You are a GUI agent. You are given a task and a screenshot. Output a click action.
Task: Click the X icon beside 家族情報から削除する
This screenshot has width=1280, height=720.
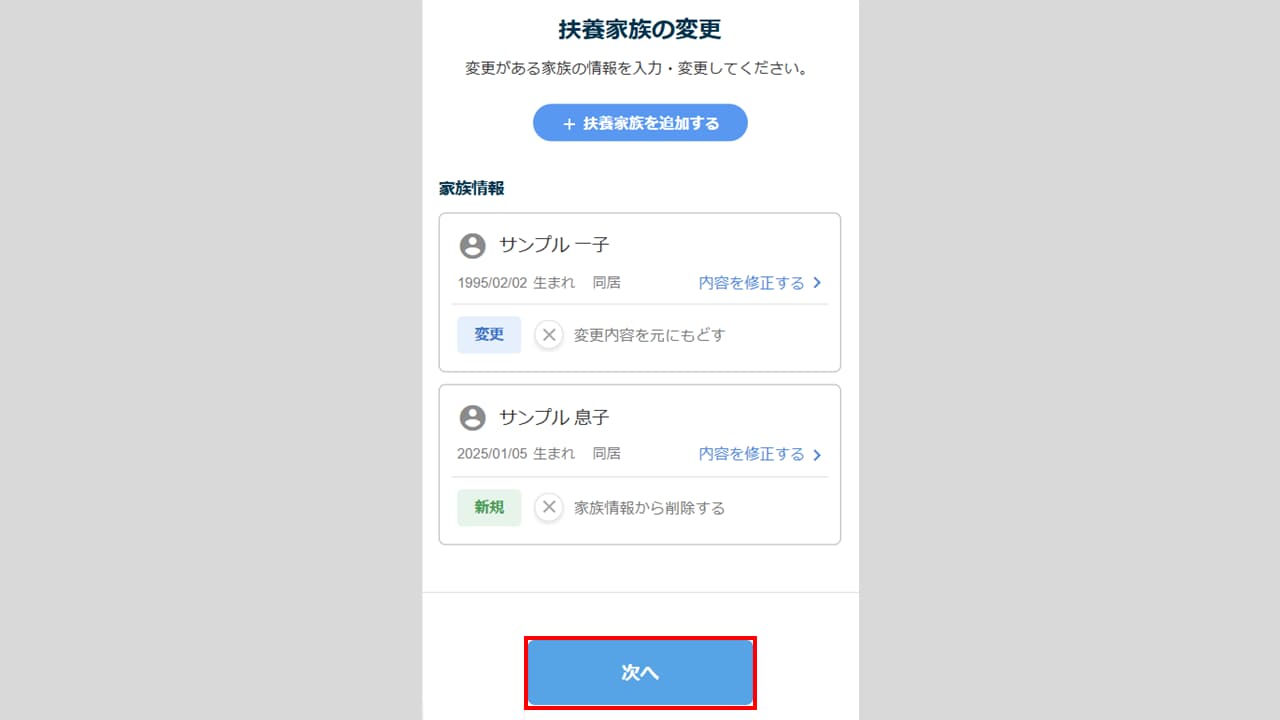coord(549,507)
